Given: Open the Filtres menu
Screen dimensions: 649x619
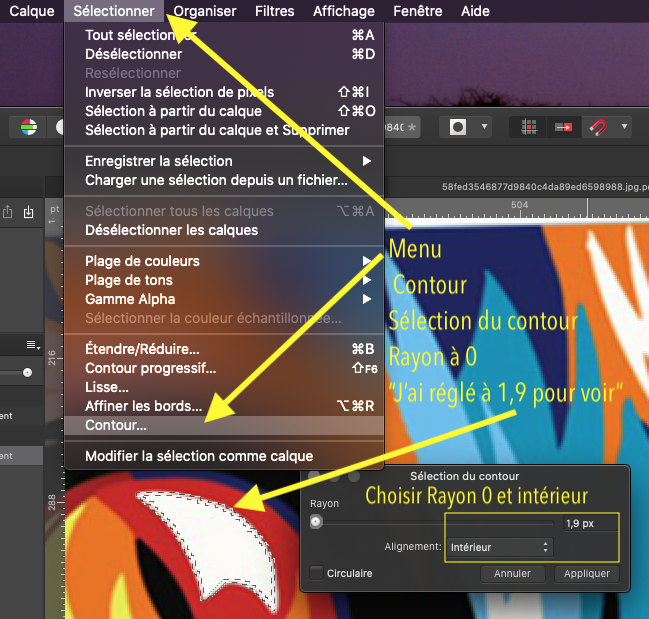Looking at the screenshot, I should click(x=274, y=11).
